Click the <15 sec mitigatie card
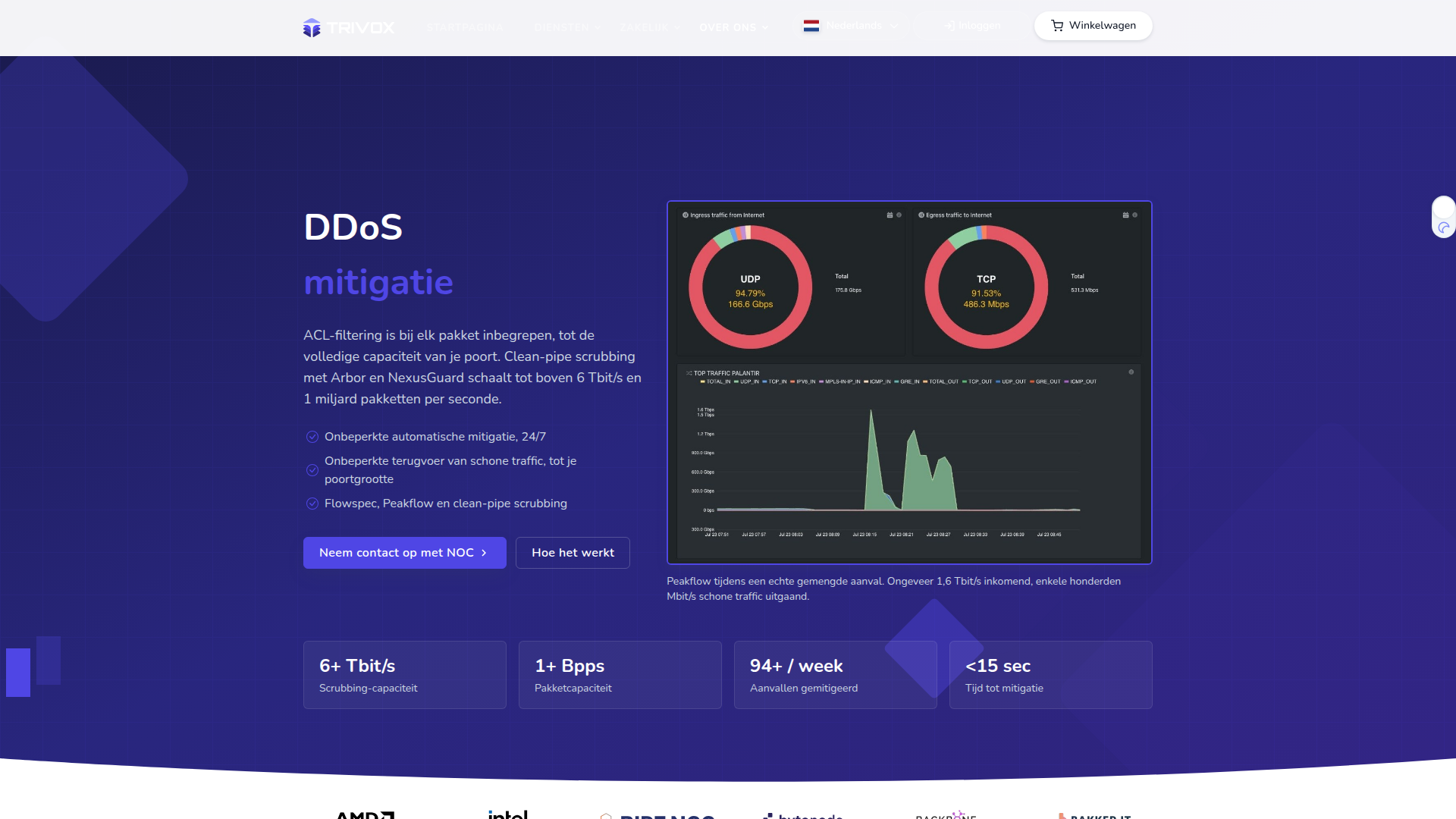1456x819 pixels. tap(1051, 675)
